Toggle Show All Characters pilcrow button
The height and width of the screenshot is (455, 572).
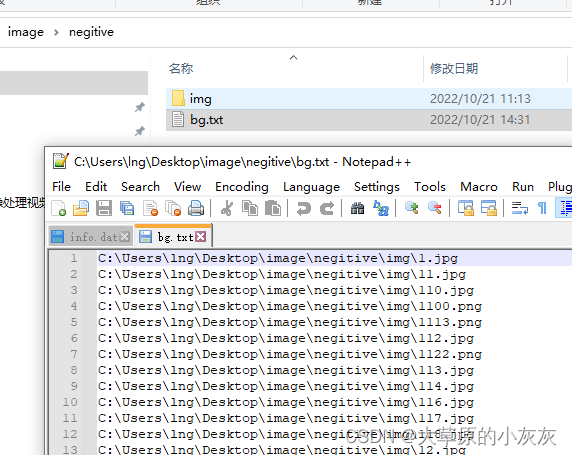542,208
